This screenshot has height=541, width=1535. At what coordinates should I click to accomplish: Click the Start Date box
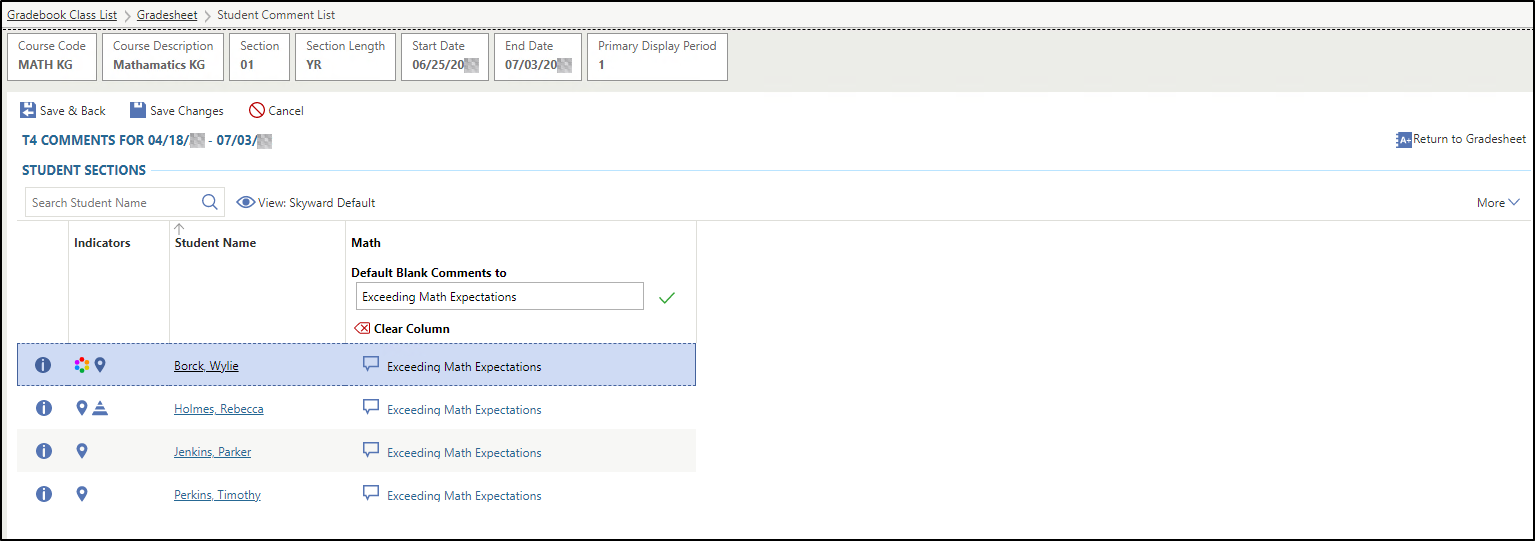[445, 56]
